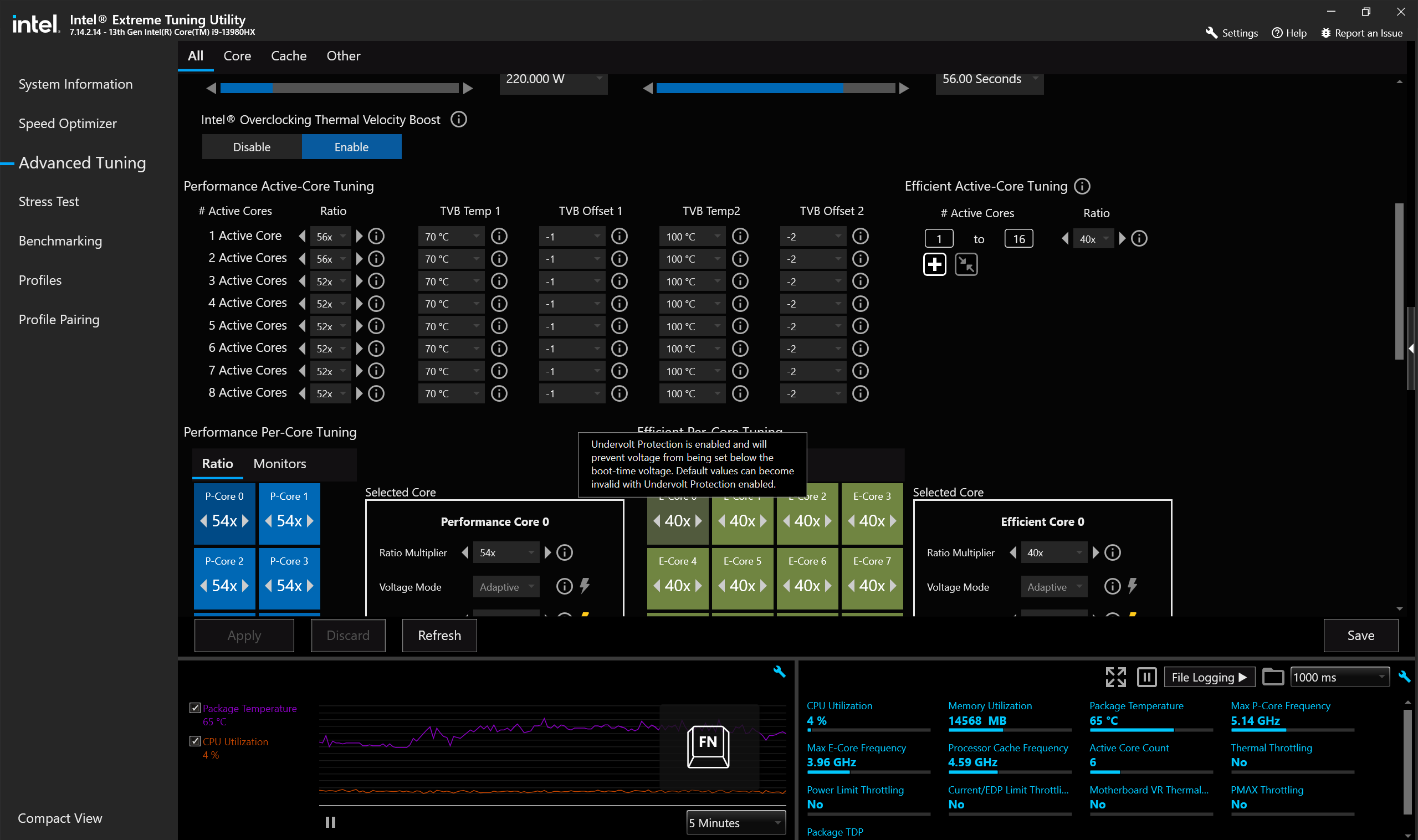Toggle the CPU Utilization graph checkbox
This screenshot has height=840, width=1418.
coord(194,741)
